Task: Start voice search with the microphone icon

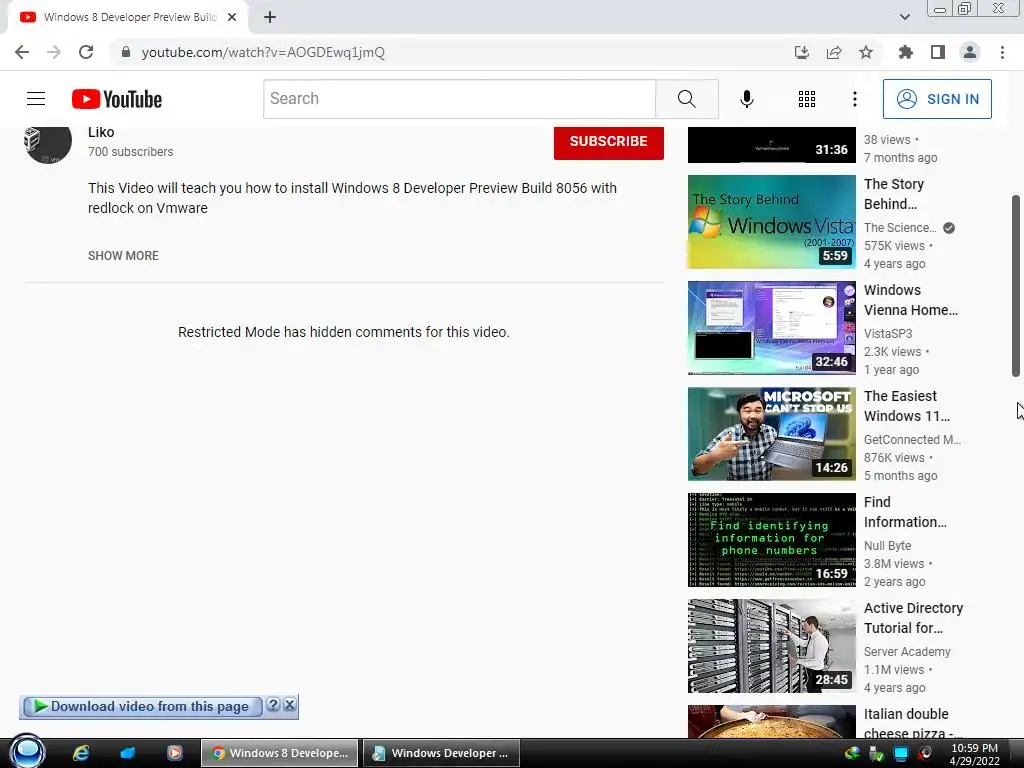Action: pyautogui.click(x=746, y=99)
